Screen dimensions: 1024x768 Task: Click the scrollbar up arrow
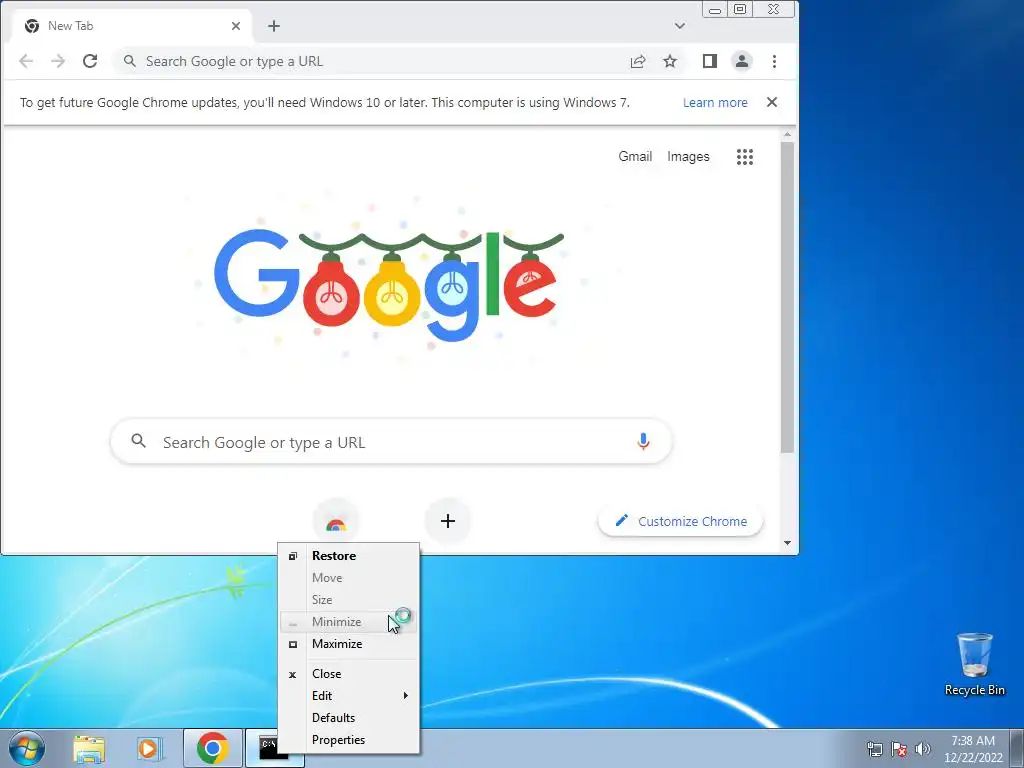click(x=787, y=135)
